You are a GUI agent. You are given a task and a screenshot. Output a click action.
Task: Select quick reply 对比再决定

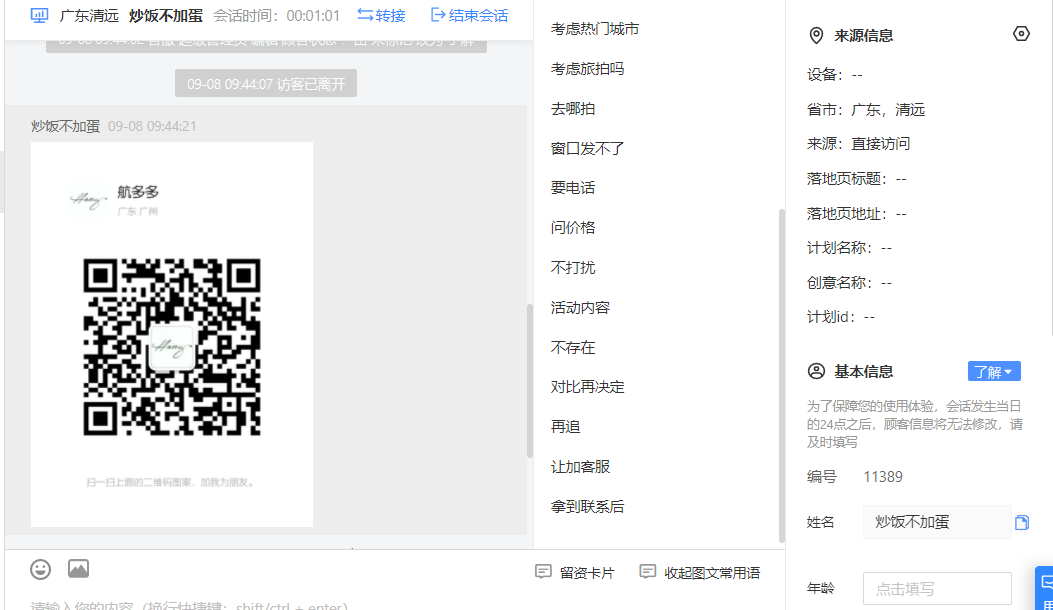point(588,387)
